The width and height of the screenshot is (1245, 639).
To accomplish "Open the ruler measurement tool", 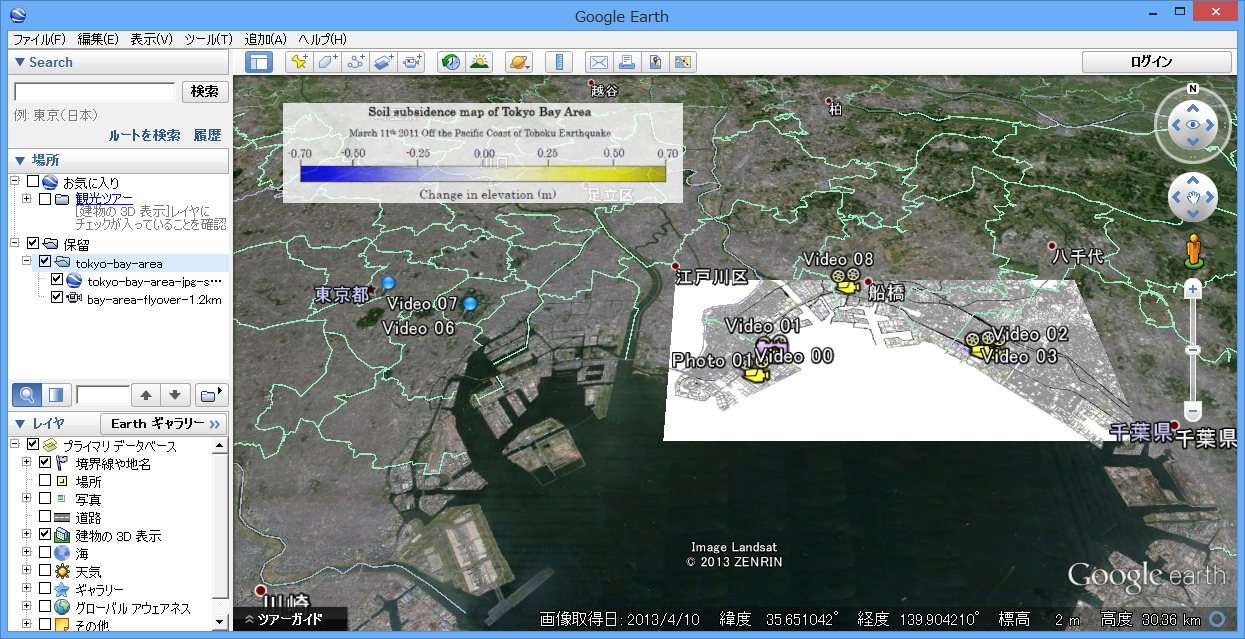I will [557, 62].
